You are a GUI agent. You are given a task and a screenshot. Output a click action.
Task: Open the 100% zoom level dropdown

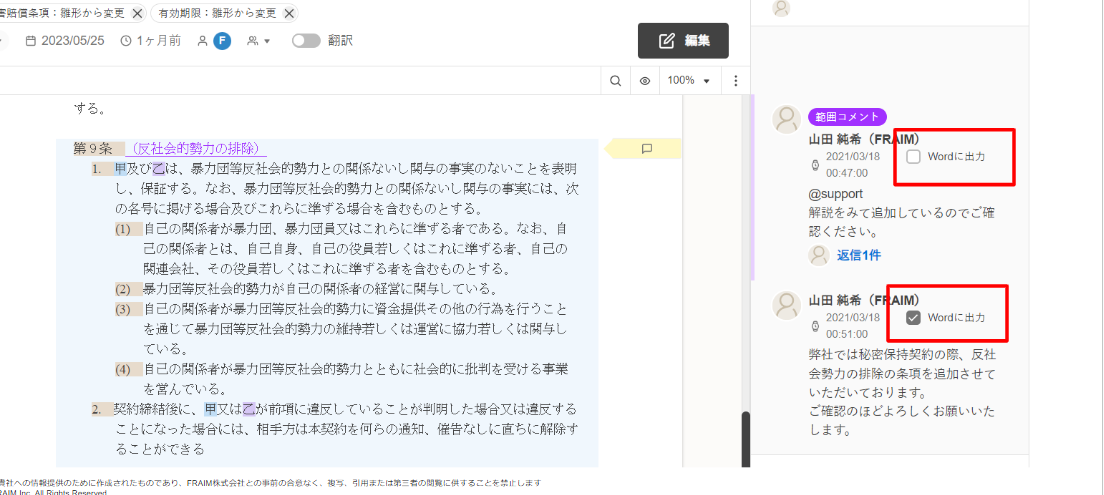pos(688,81)
